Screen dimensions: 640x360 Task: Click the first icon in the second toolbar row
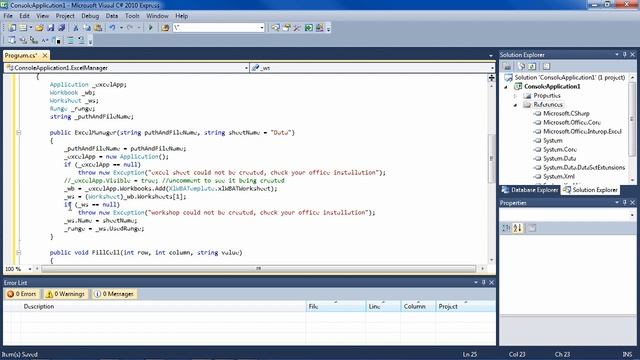pyautogui.click(x=12, y=40)
